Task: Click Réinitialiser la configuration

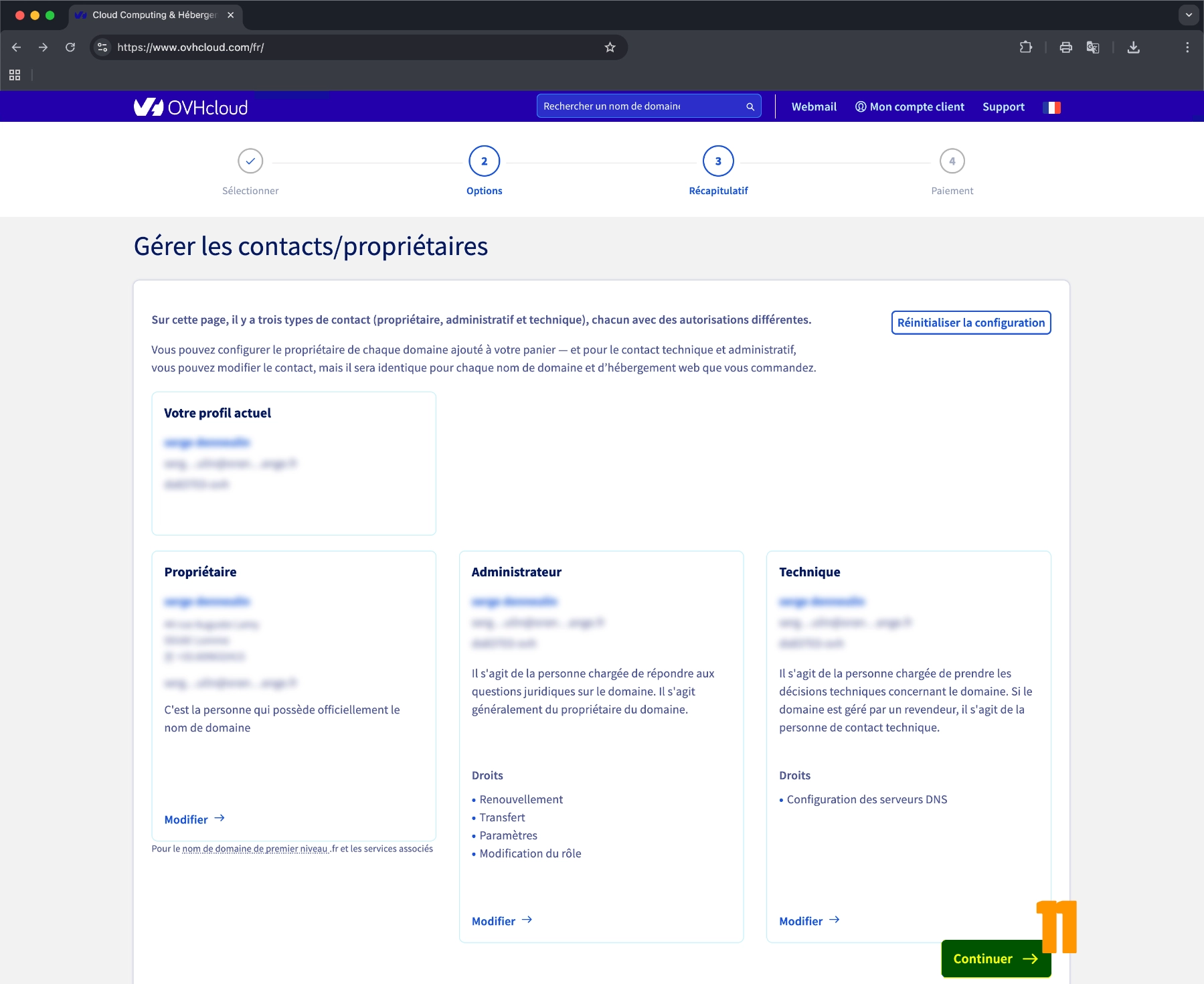Action: tap(970, 323)
